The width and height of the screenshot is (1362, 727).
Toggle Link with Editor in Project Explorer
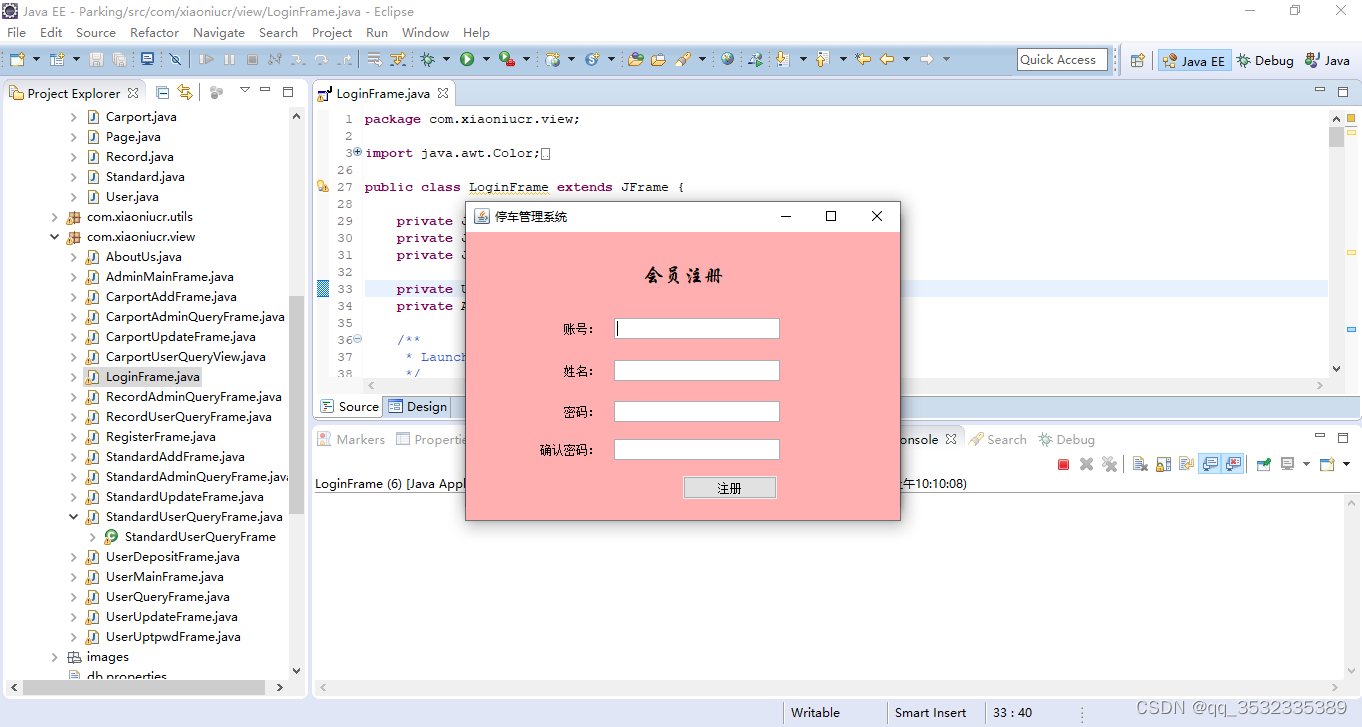185,91
